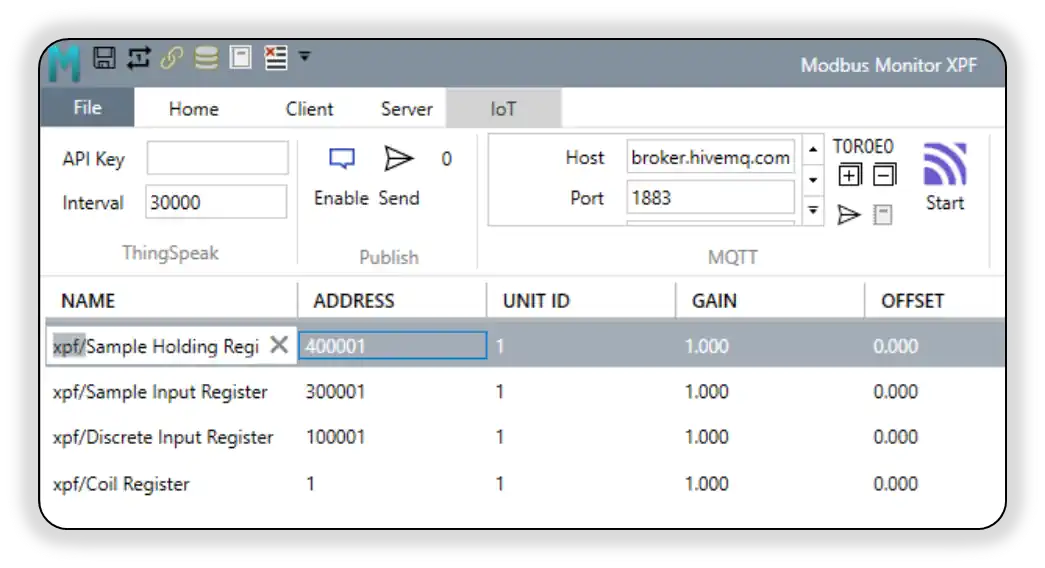1045x568 pixels.
Task: Switch to the Server tab
Action: click(x=407, y=109)
